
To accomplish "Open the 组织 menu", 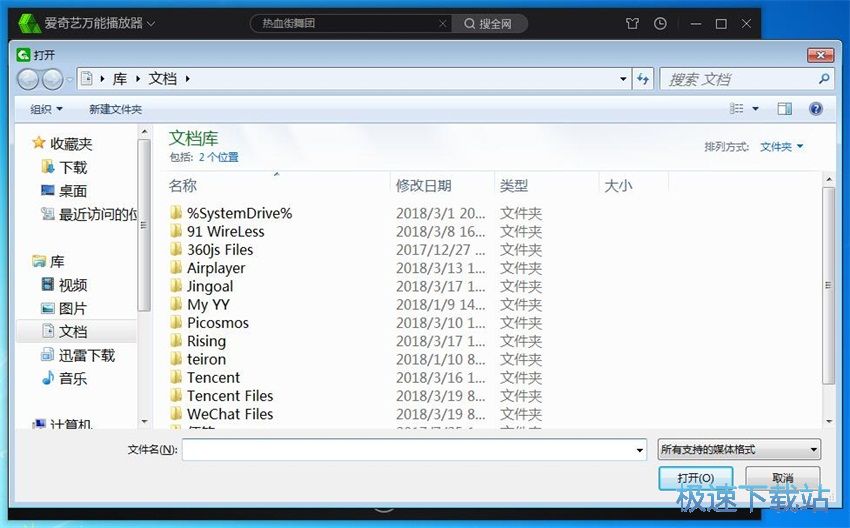I will coord(46,109).
